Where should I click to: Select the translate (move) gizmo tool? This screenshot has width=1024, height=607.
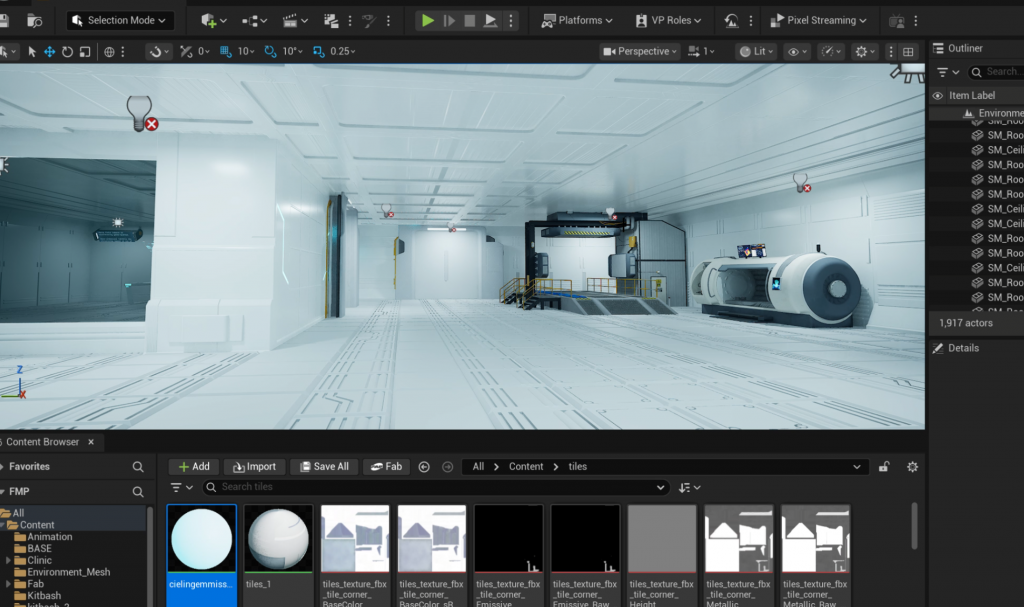pyautogui.click(x=48, y=52)
